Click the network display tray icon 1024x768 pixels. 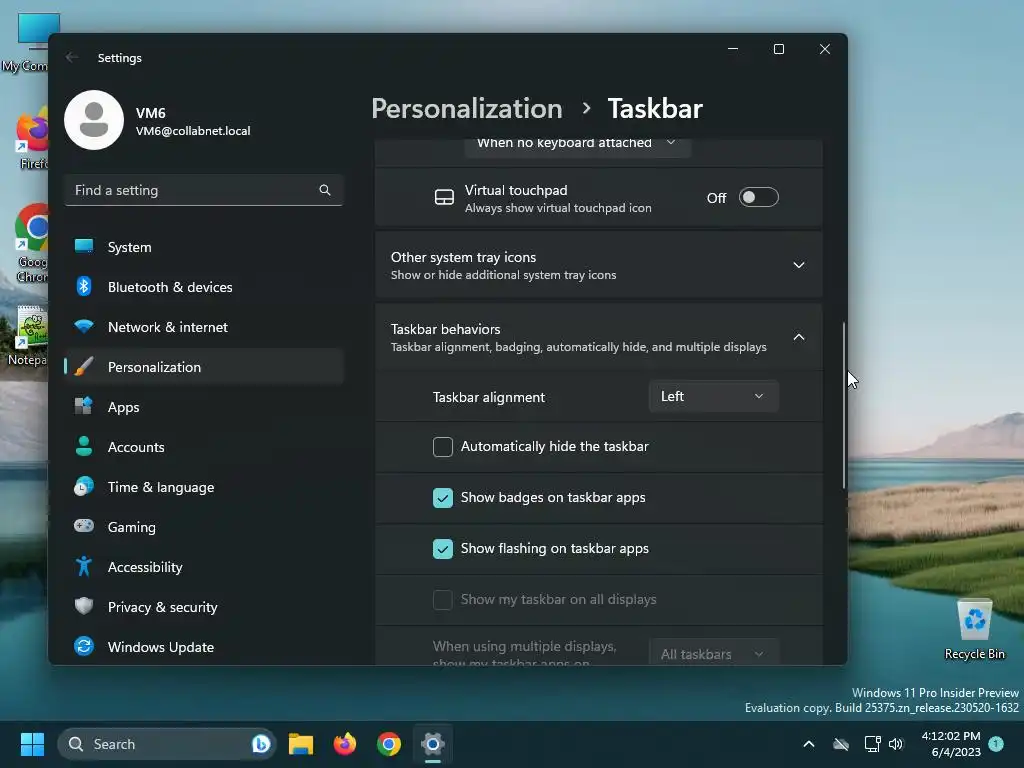coord(872,744)
